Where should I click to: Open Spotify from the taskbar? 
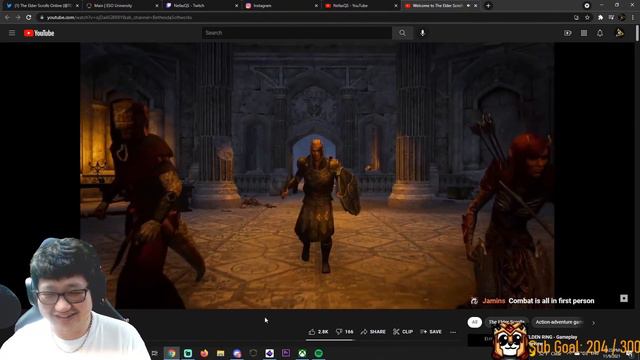(x=319, y=353)
